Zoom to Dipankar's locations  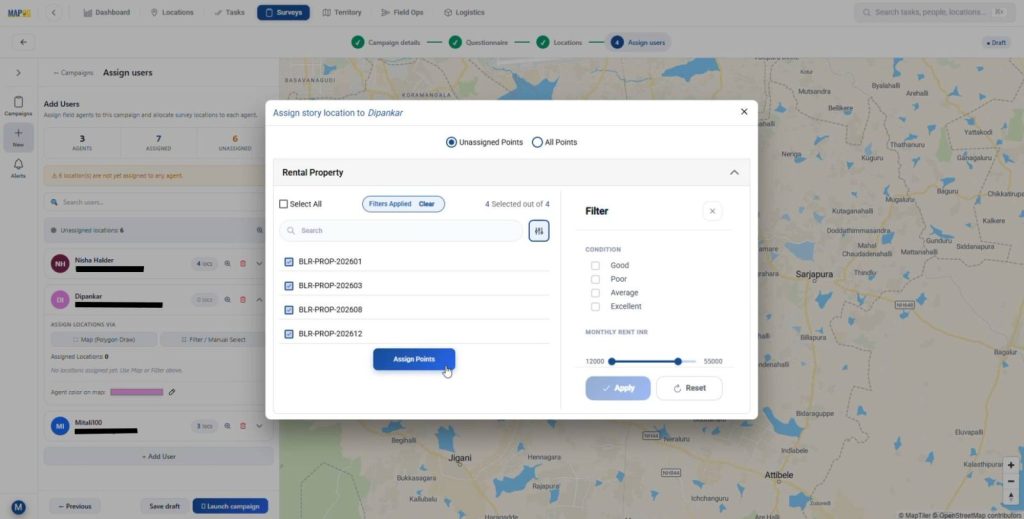pos(227,300)
